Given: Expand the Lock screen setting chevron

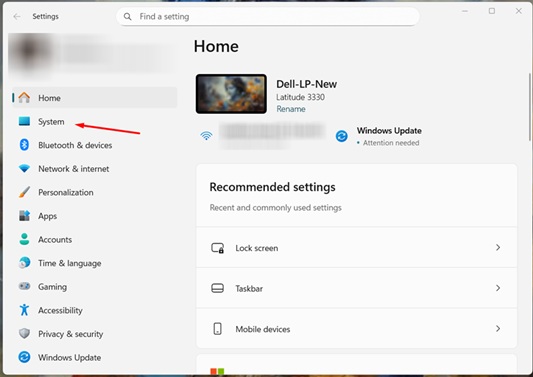Looking at the screenshot, I should pos(498,247).
